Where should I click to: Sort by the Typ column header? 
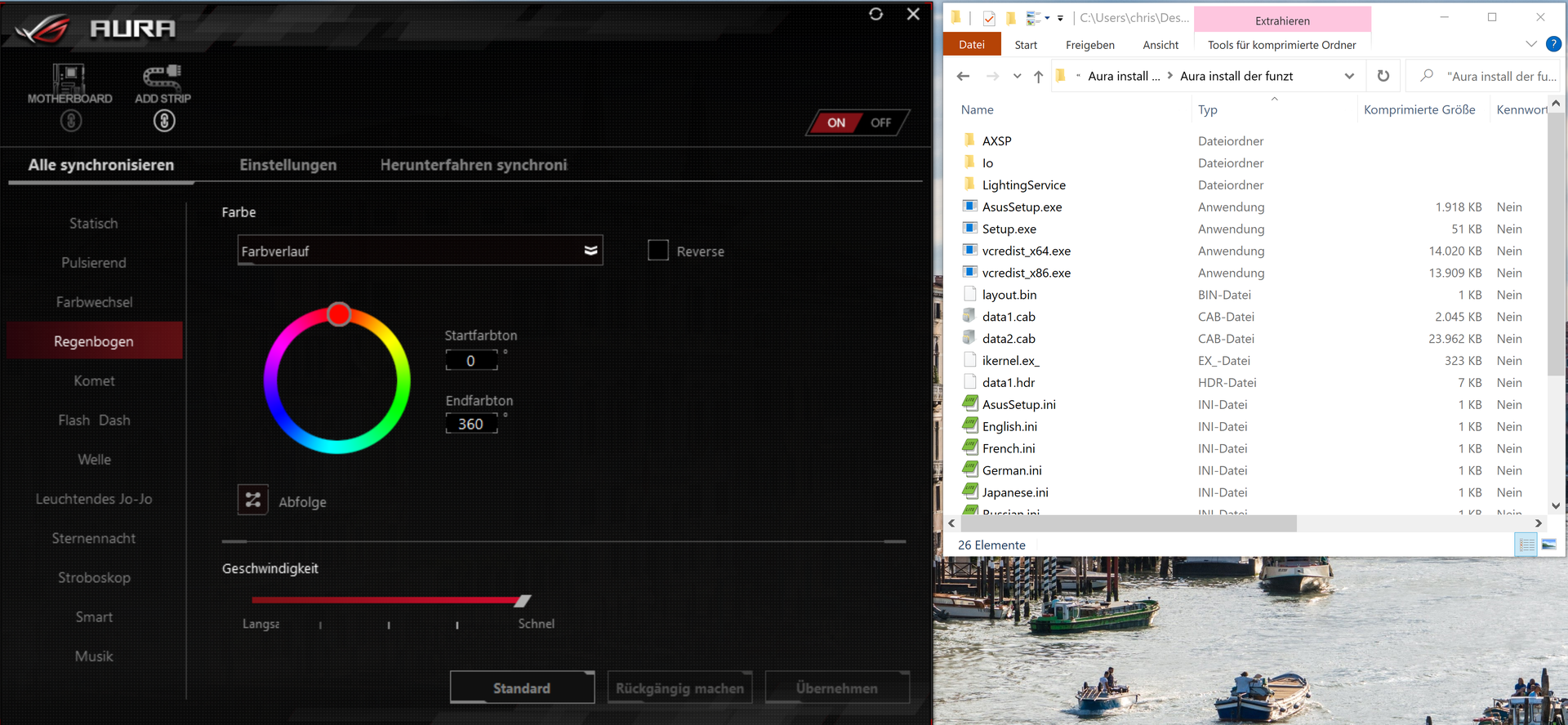1208,109
